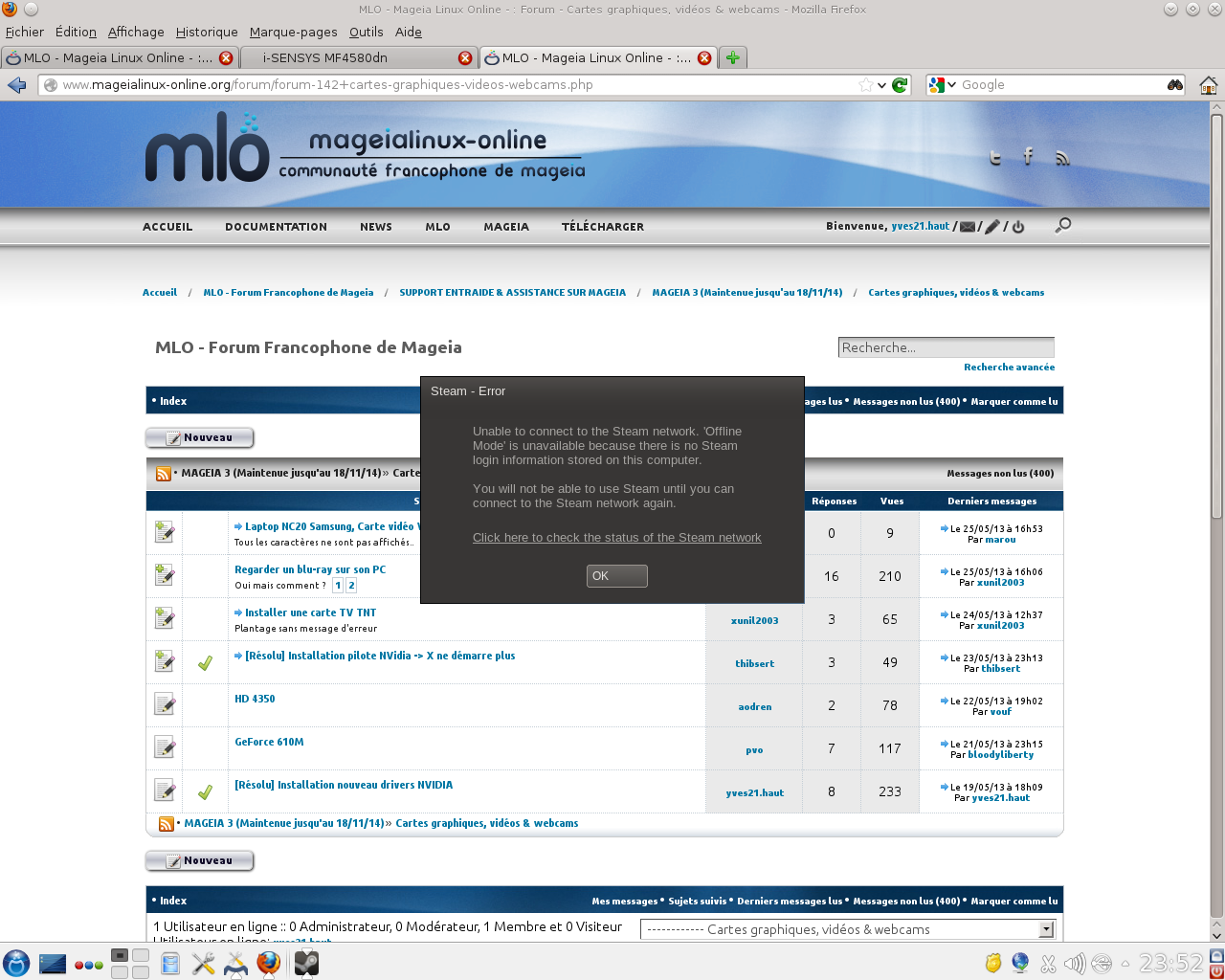The image size is (1225, 980).
Task: Open the URL bar history dropdown arrow
Action: click(x=881, y=85)
